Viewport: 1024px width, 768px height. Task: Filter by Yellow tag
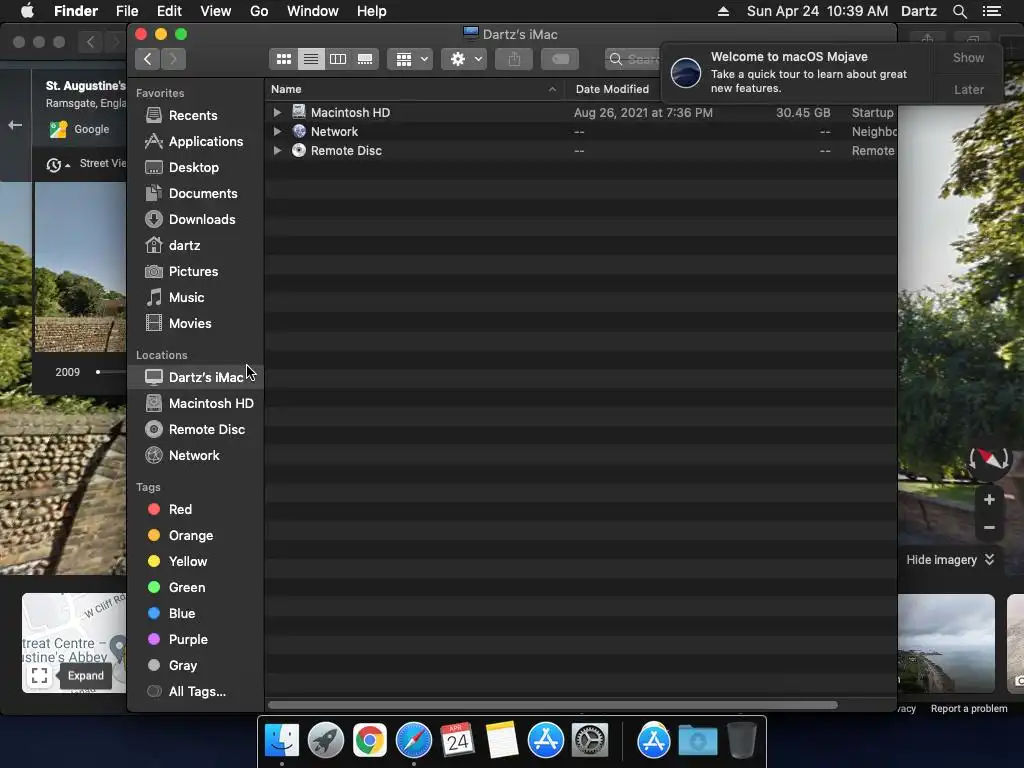(x=187, y=562)
